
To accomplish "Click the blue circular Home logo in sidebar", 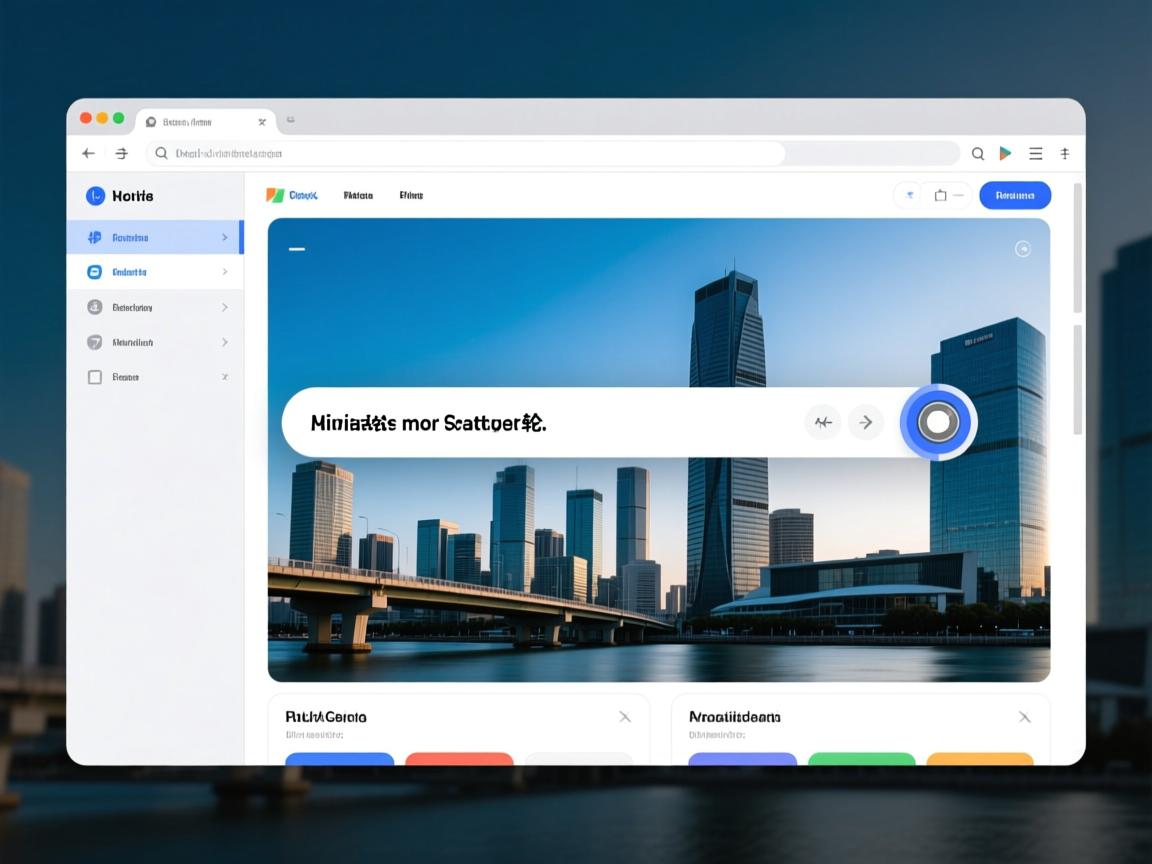I will click(95, 196).
